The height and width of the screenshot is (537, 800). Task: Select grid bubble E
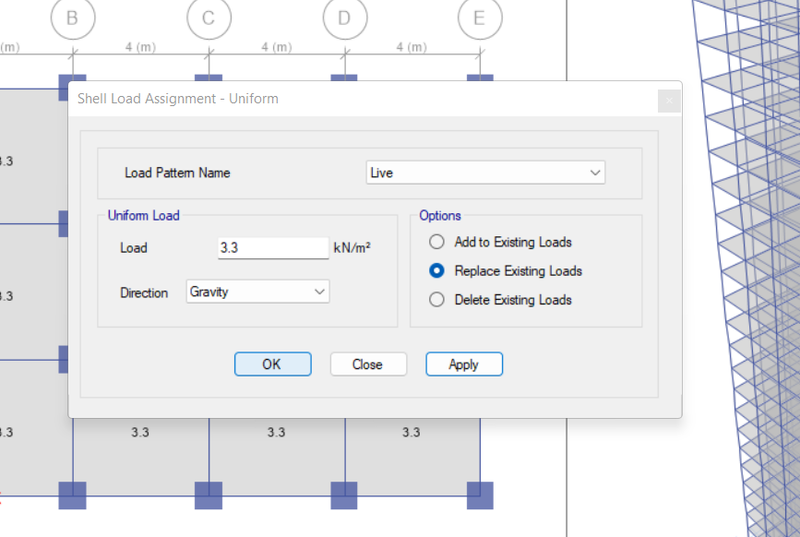(x=480, y=18)
